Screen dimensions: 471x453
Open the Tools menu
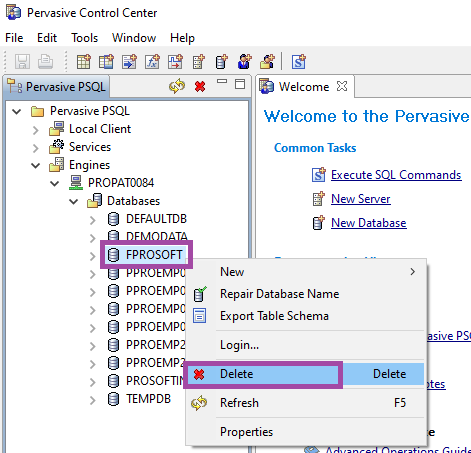[85, 38]
